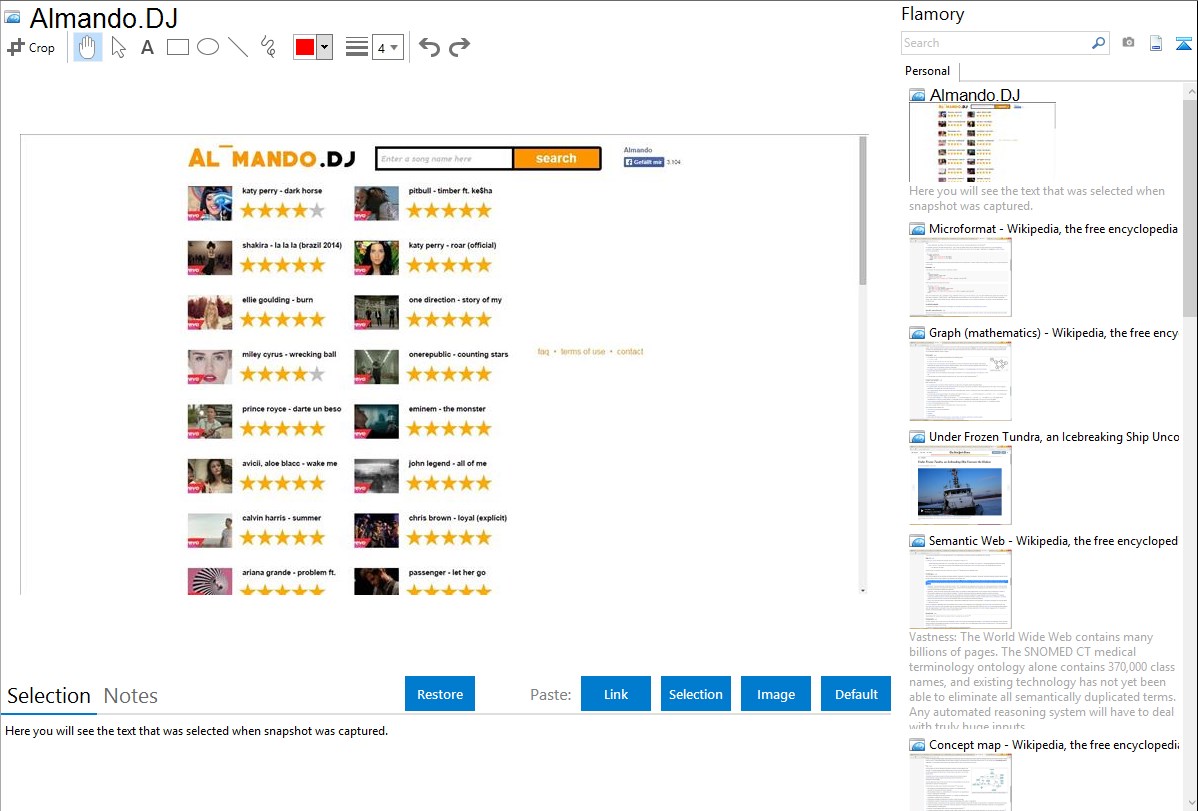This screenshot has width=1198, height=811.
Task: Click calvin harris - summer thumbnail
Action: (x=209, y=530)
